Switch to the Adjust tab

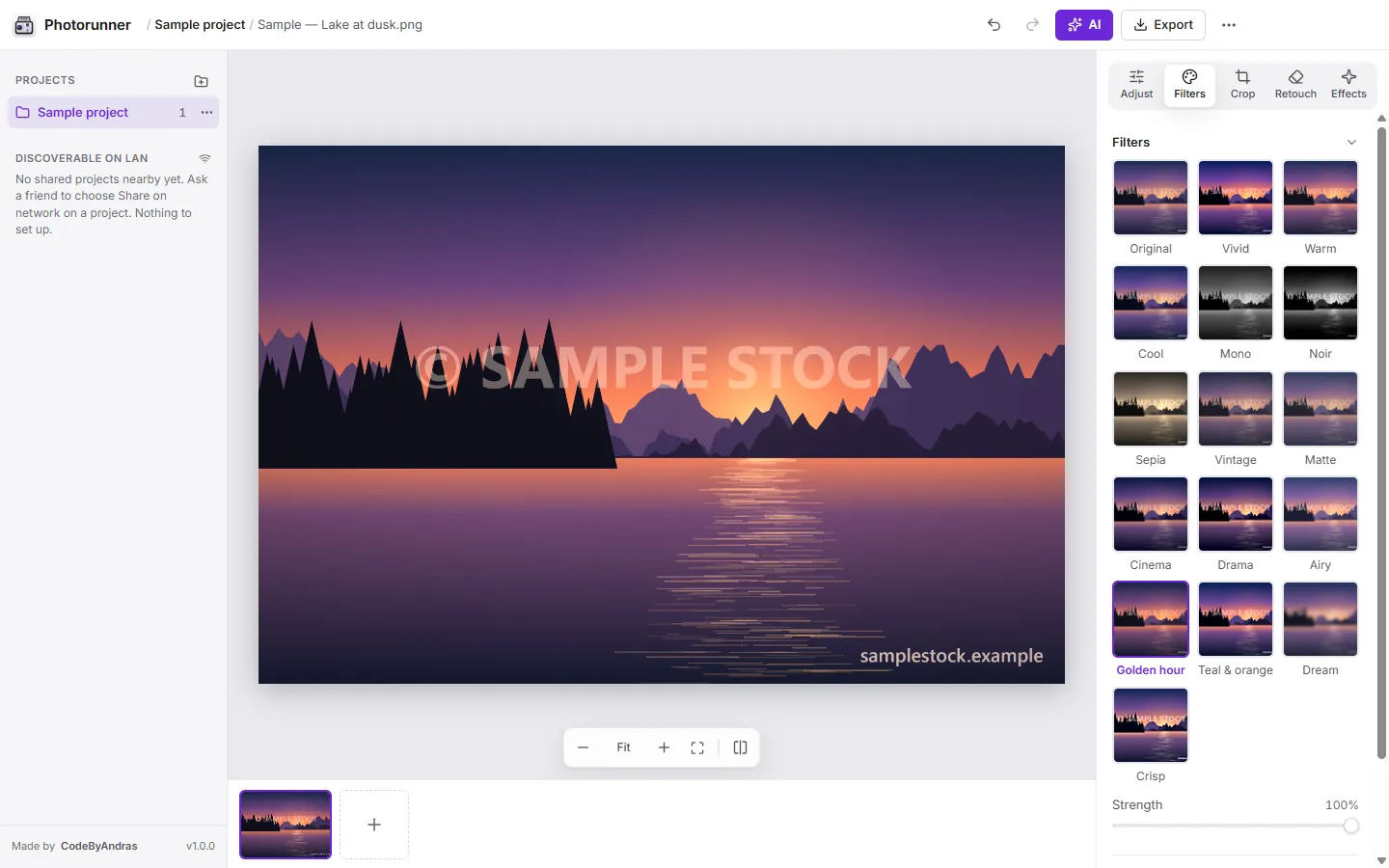pos(1136,85)
